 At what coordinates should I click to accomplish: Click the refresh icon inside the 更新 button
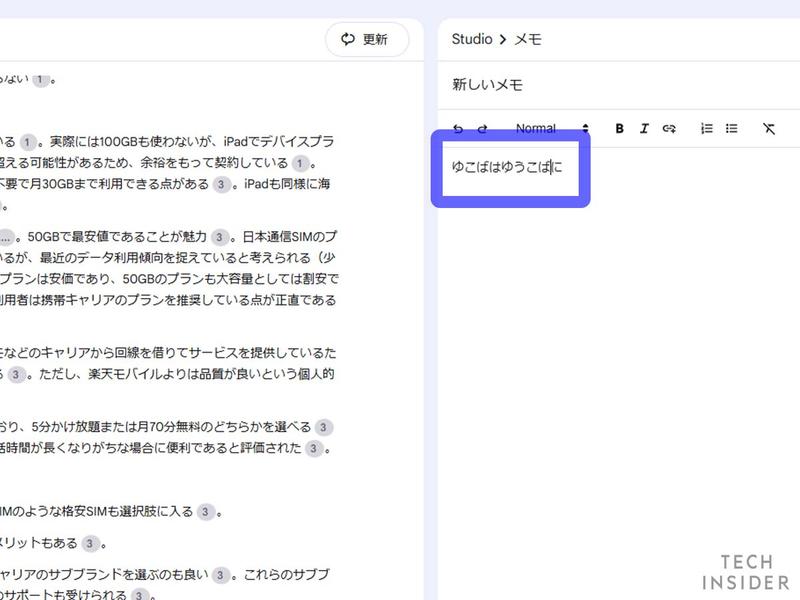coord(347,39)
